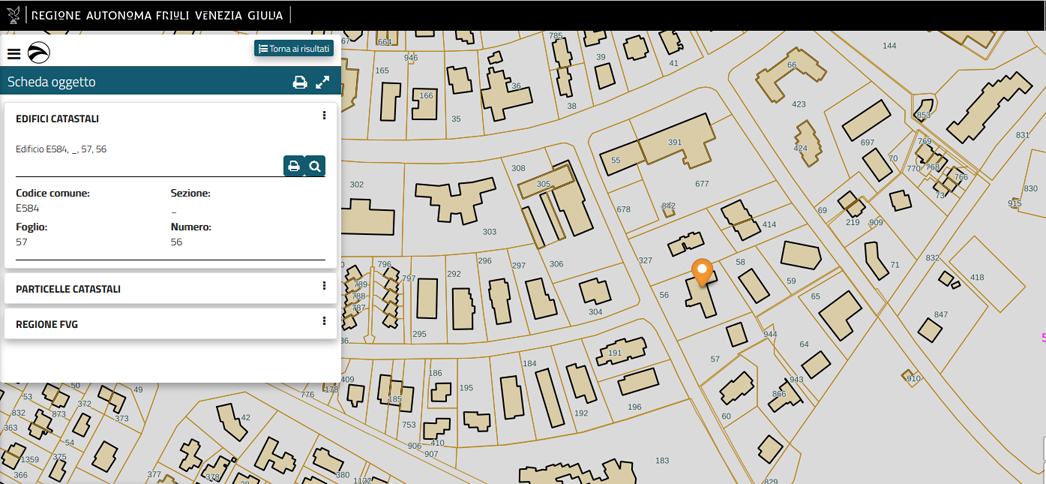
Task: Expand the Regione FVG section
Action: pyautogui.click(x=47, y=324)
